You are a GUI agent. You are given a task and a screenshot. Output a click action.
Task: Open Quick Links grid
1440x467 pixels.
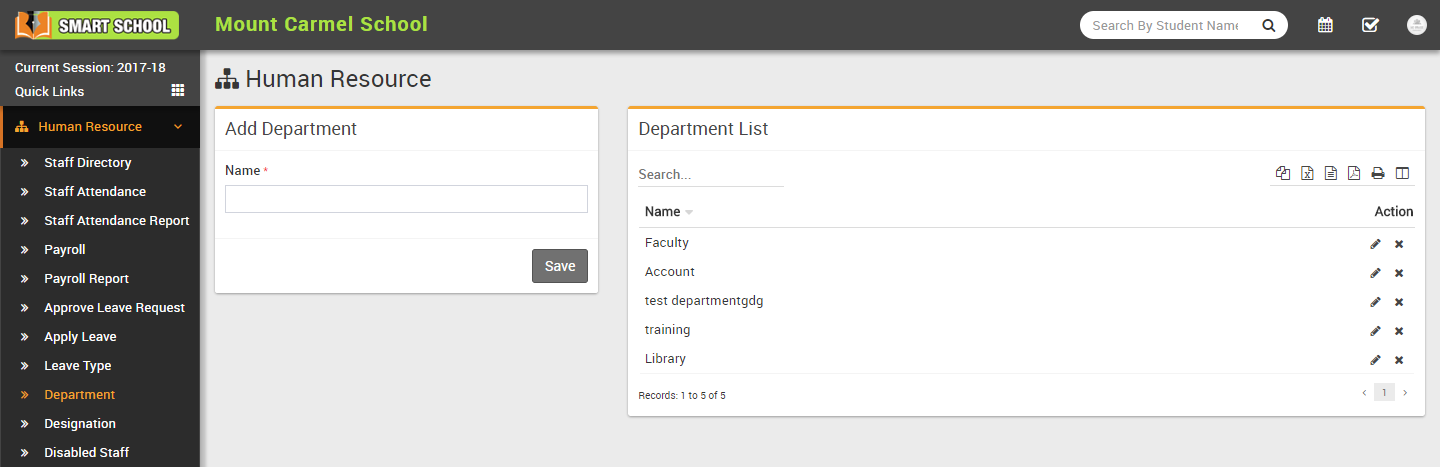178,90
